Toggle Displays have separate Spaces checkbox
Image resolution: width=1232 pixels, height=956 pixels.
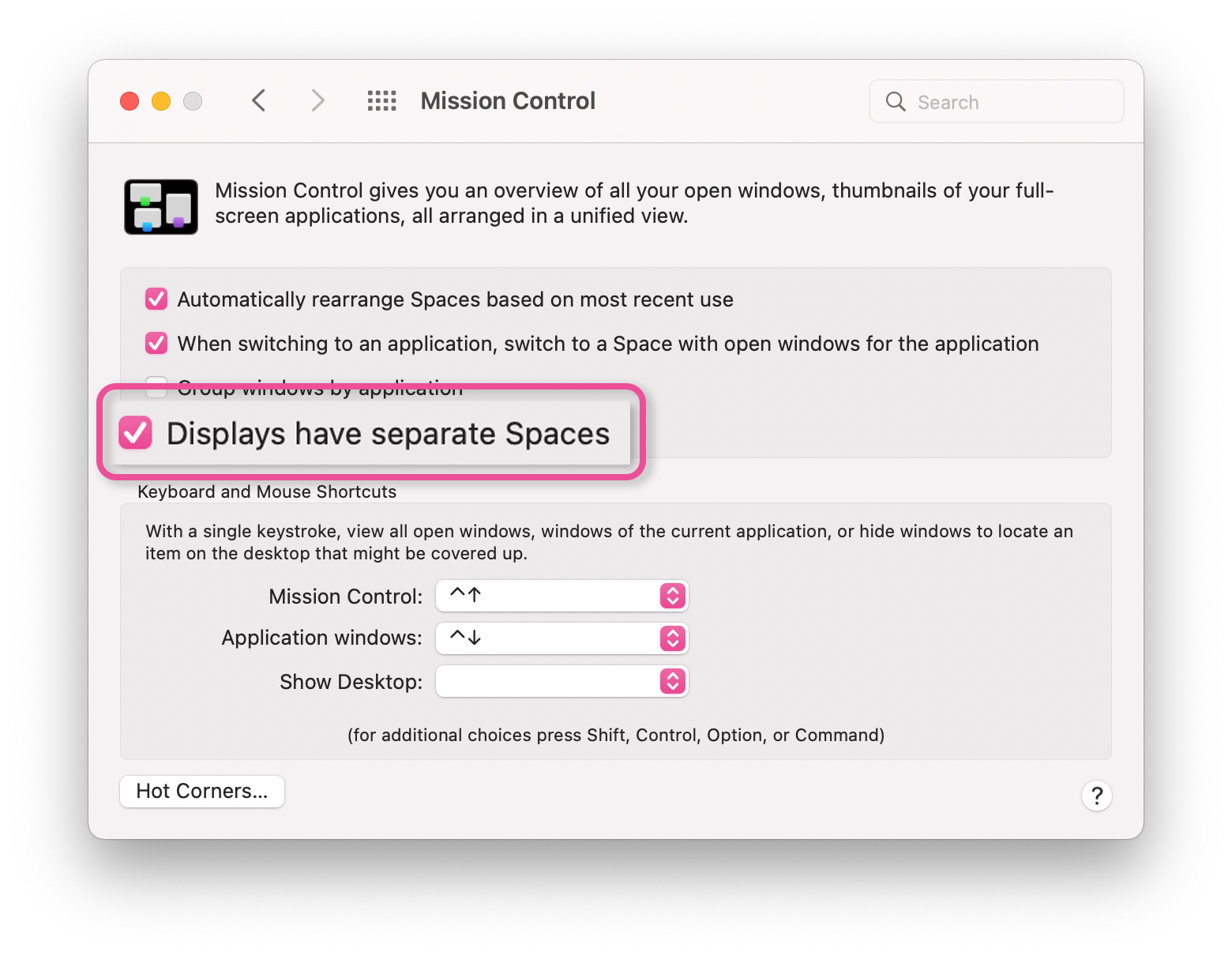coord(136,433)
